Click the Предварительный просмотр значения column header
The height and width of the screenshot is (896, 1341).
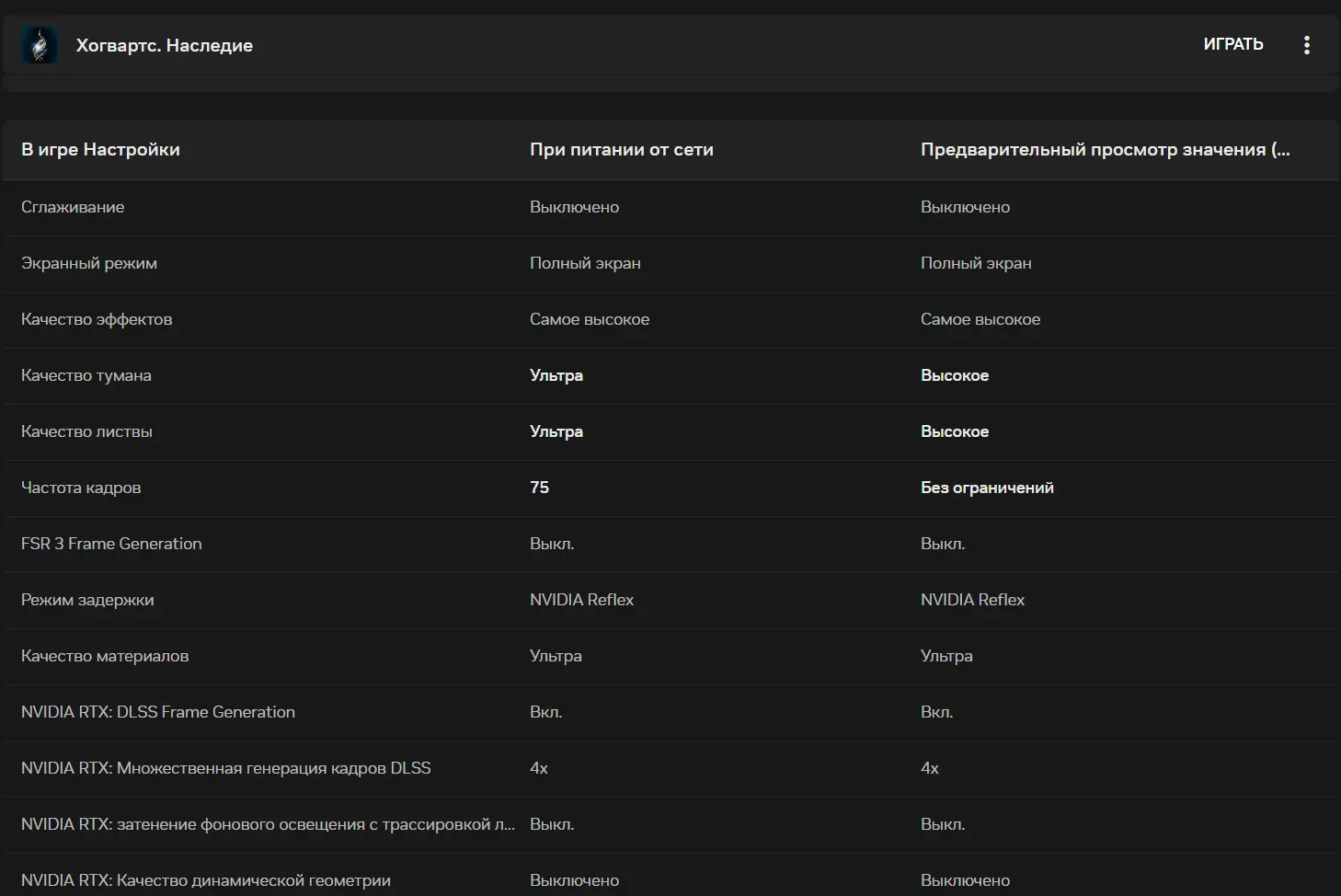coord(1104,150)
